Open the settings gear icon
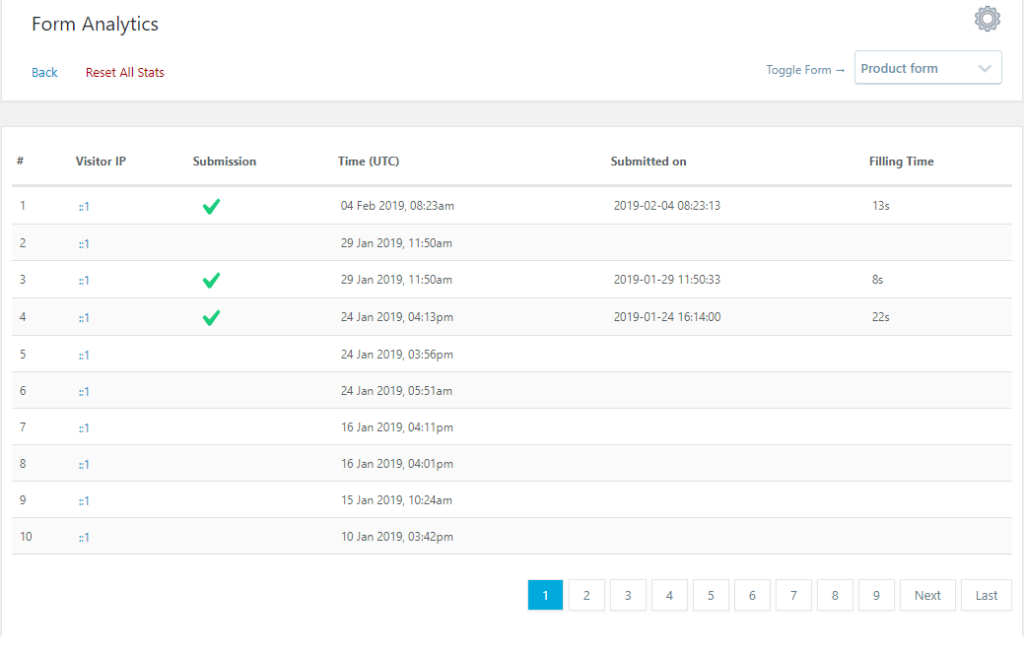Screen dimensions: 1024x653 coord(987,18)
